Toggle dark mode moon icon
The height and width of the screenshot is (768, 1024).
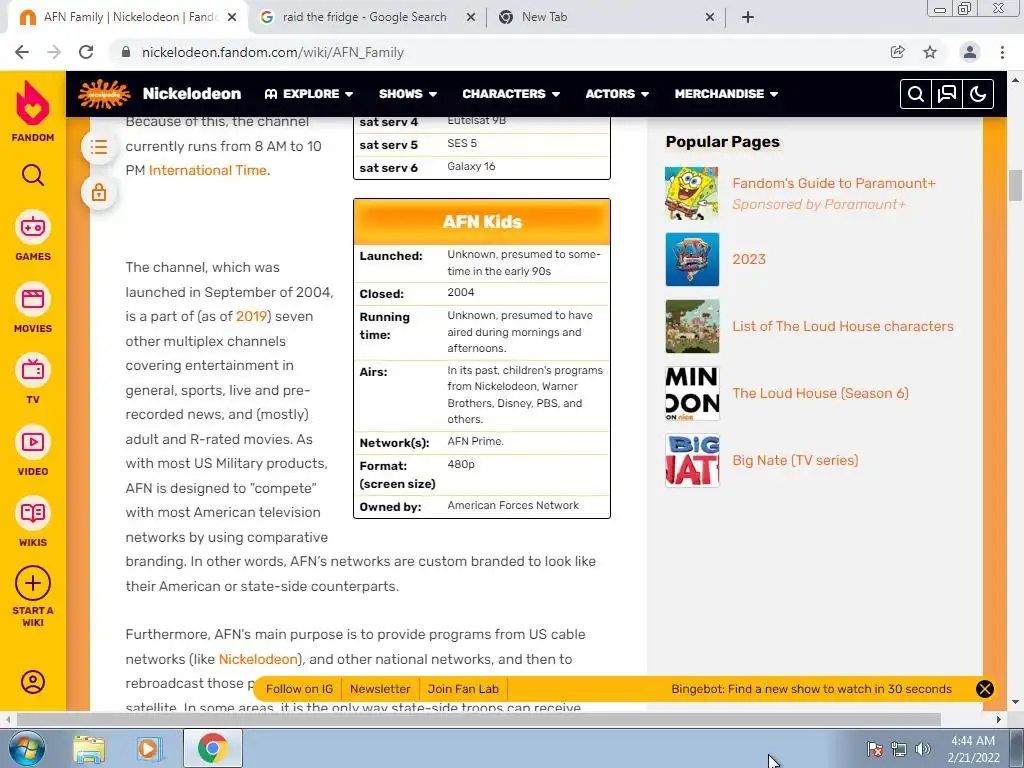(978, 94)
